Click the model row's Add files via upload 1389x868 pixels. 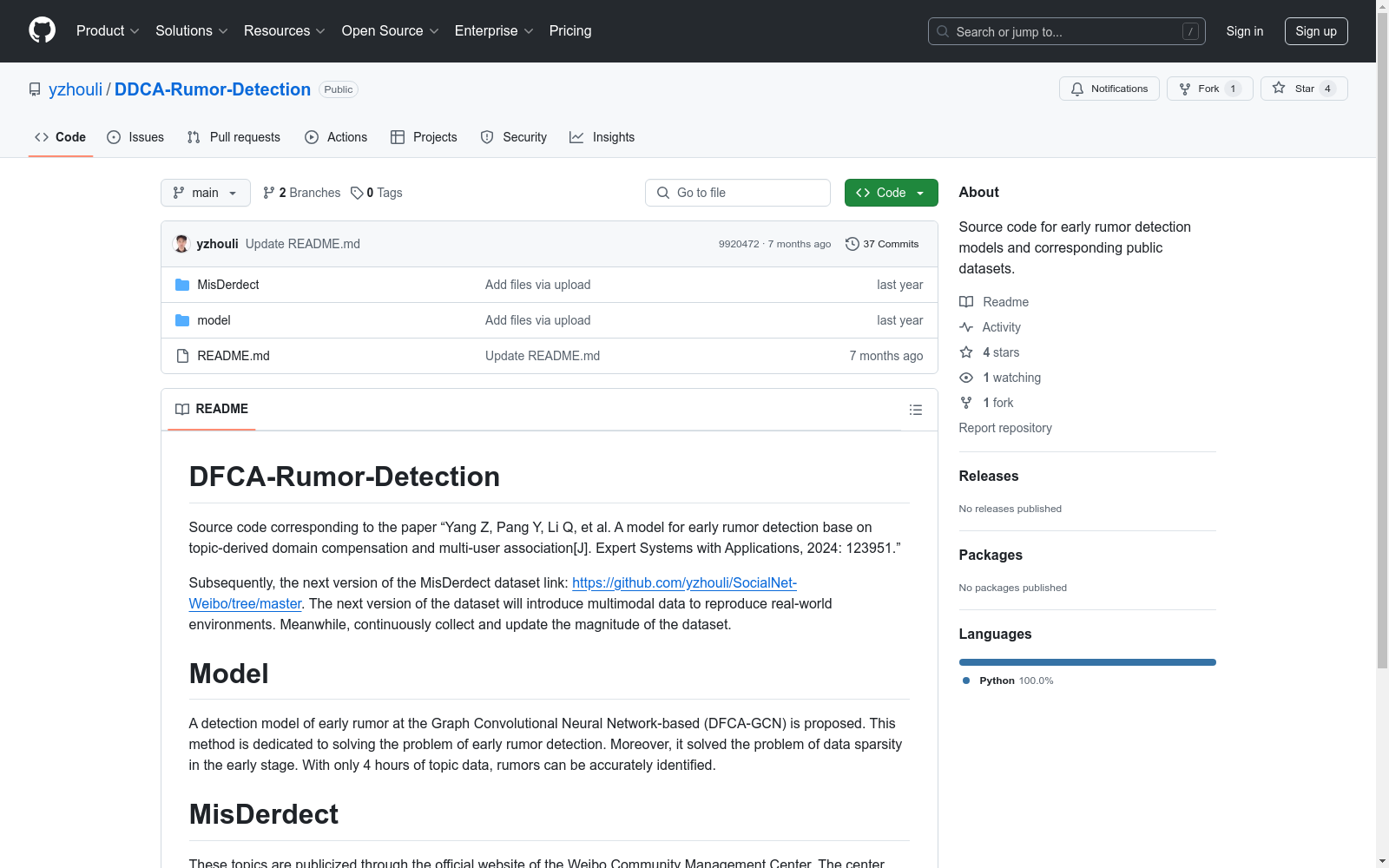tap(538, 320)
